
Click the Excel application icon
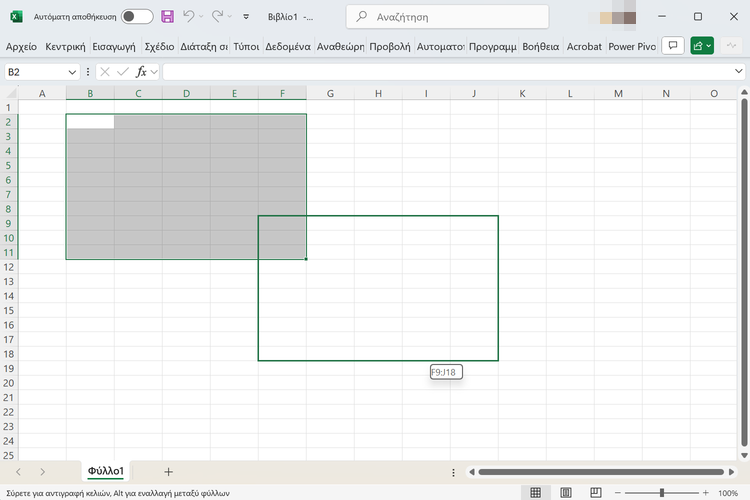pos(16,17)
